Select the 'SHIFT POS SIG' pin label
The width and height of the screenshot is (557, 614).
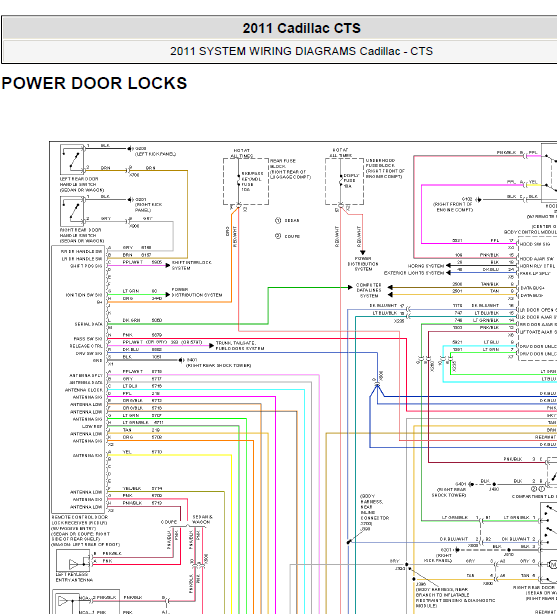86,266
